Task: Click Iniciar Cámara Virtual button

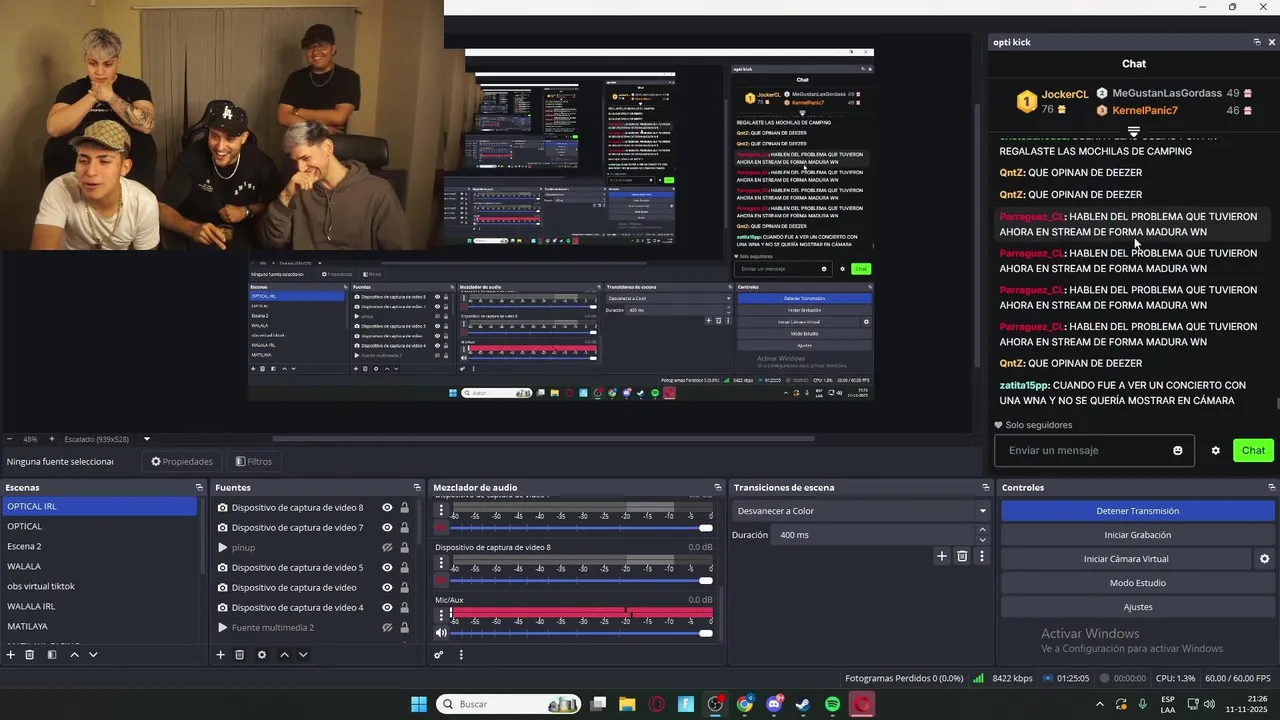Action: pos(1126,559)
